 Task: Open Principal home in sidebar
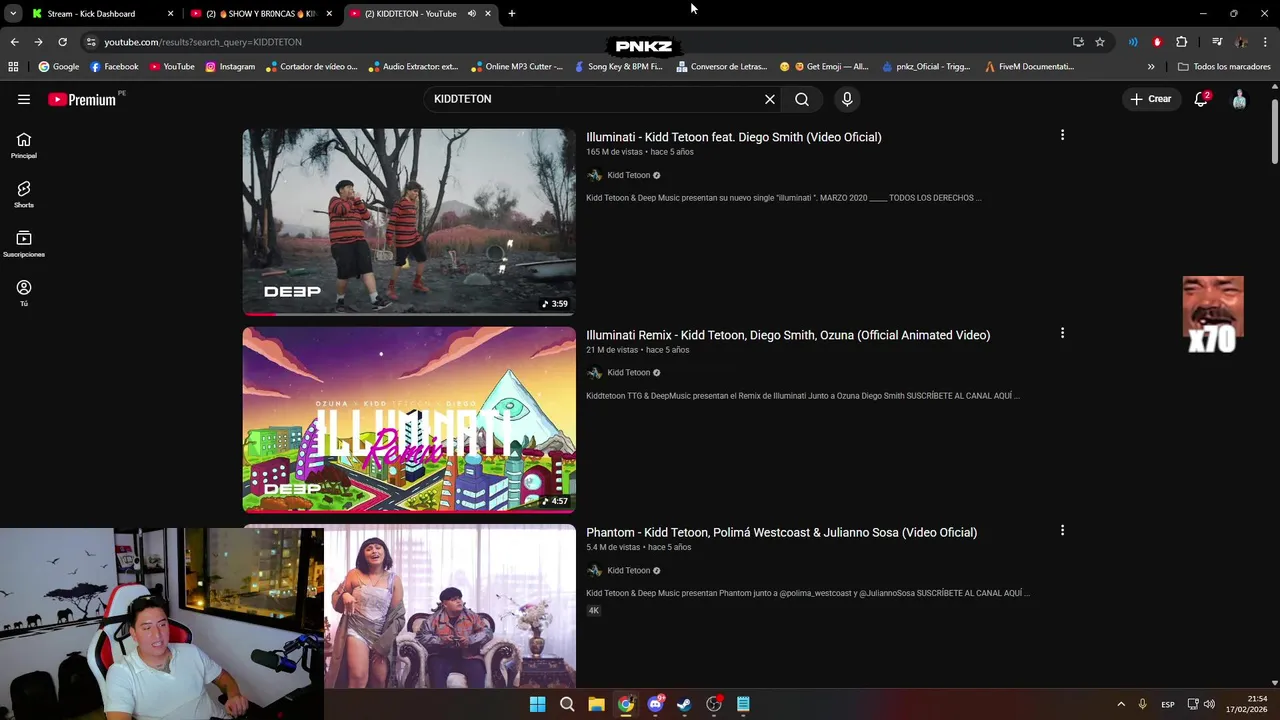(x=24, y=145)
